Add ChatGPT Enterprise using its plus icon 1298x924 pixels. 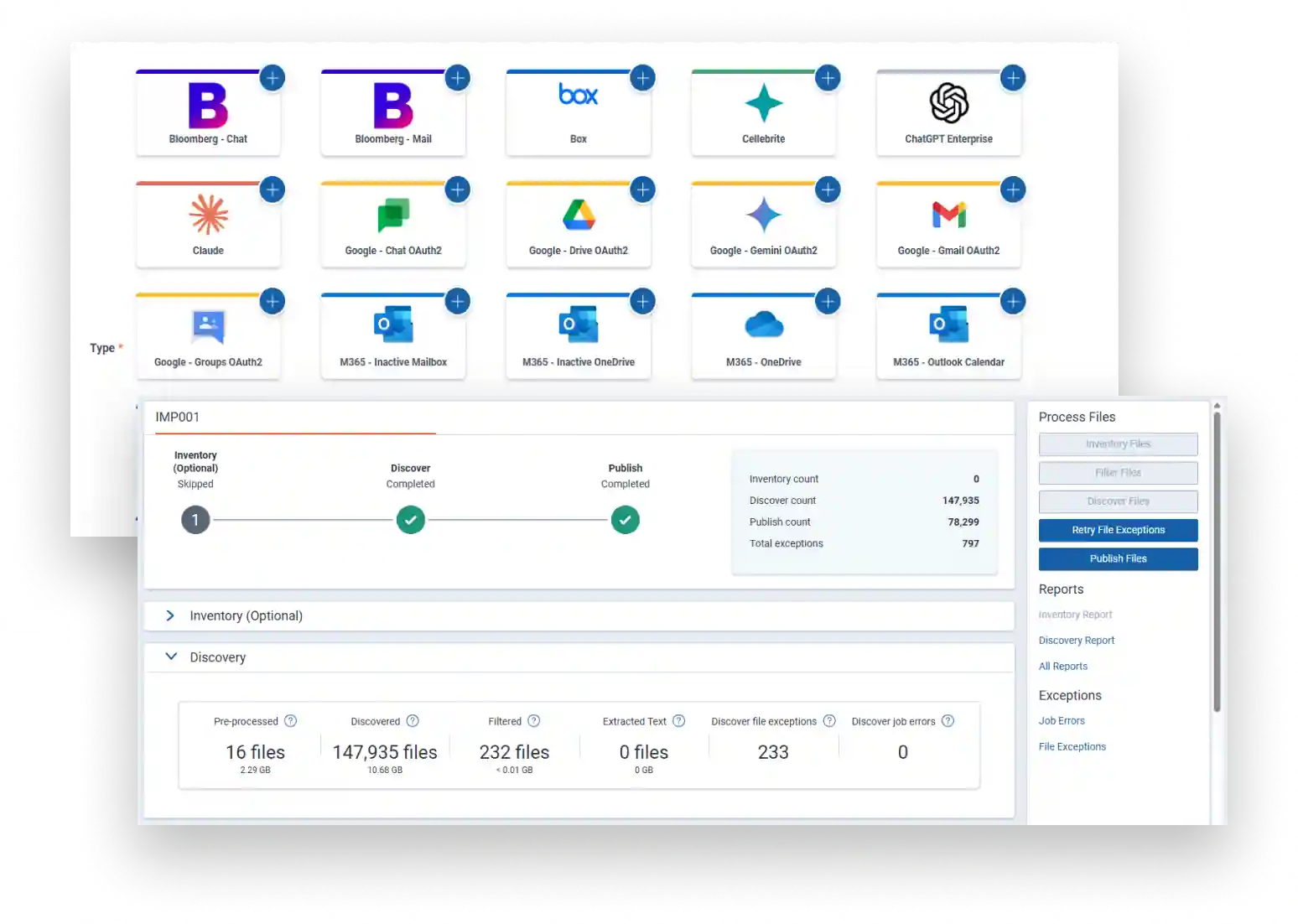coord(1014,78)
